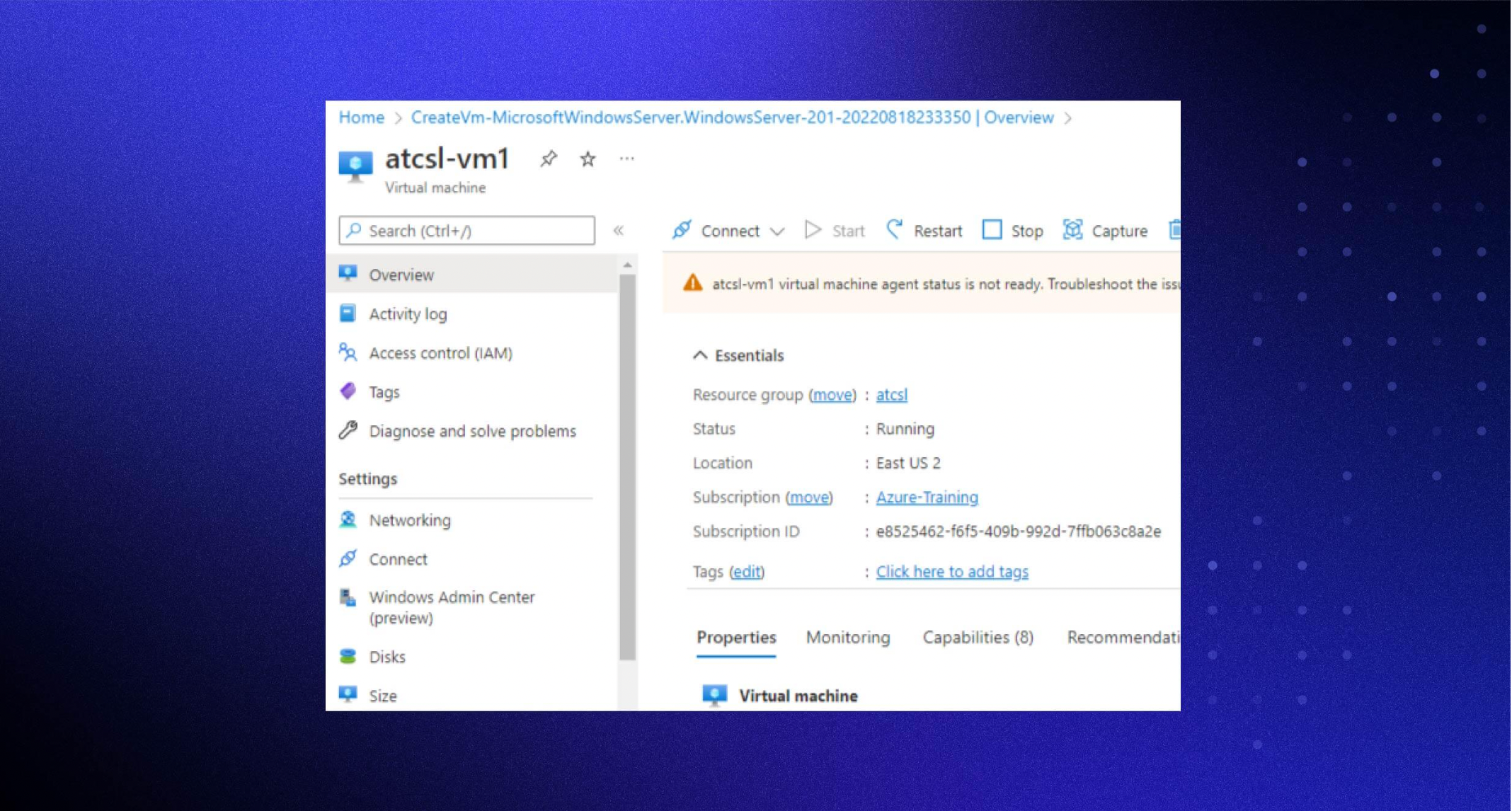Image resolution: width=1512 pixels, height=811 pixels.
Task: Click the Connect plug icon in toolbar
Action: (682, 230)
